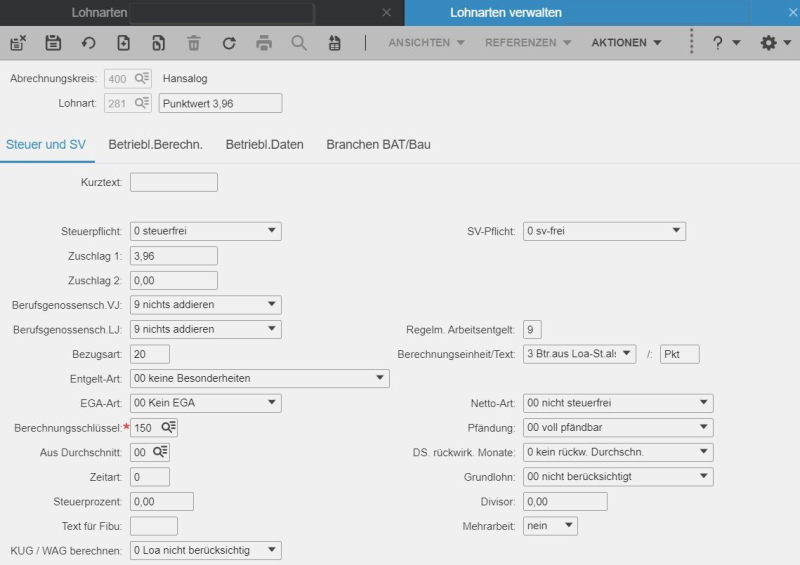Open the settings gear menu

point(776,43)
